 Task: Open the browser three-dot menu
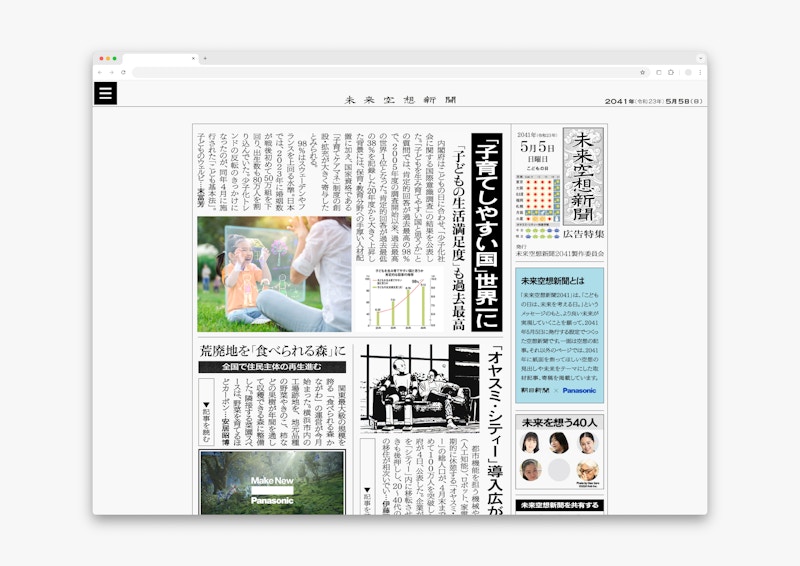[699, 72]
